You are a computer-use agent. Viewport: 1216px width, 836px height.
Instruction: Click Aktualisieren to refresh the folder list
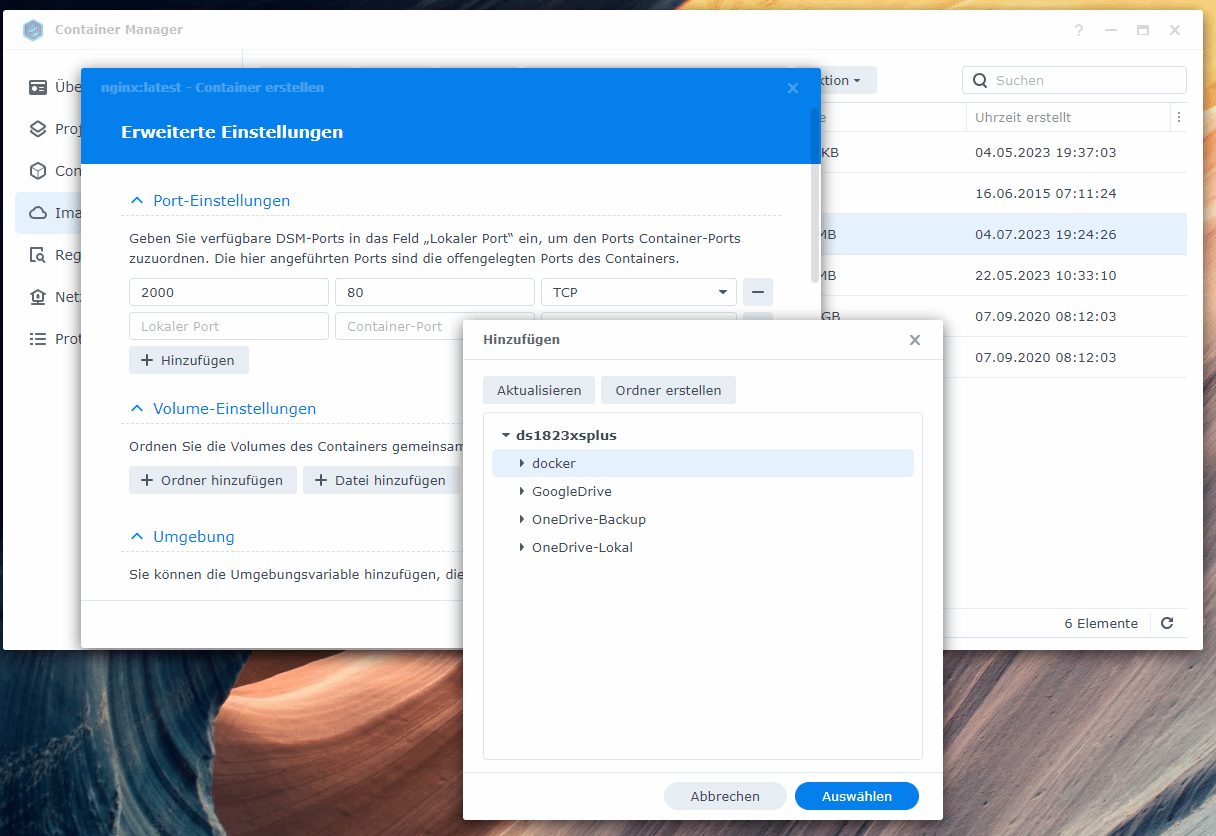539,390
